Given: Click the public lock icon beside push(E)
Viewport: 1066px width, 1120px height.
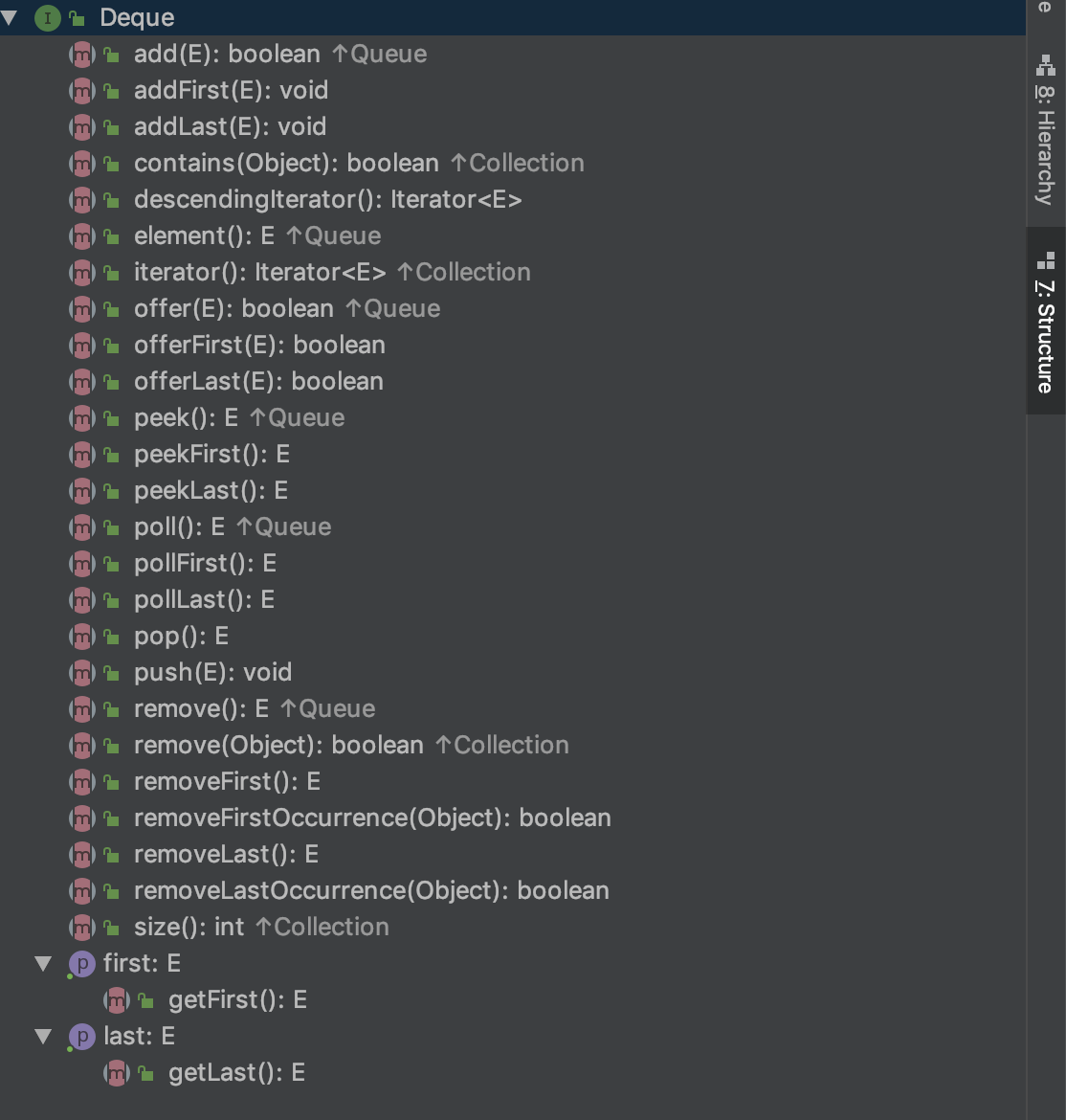Looking at the screenshot, I should (x=111, y=673).
